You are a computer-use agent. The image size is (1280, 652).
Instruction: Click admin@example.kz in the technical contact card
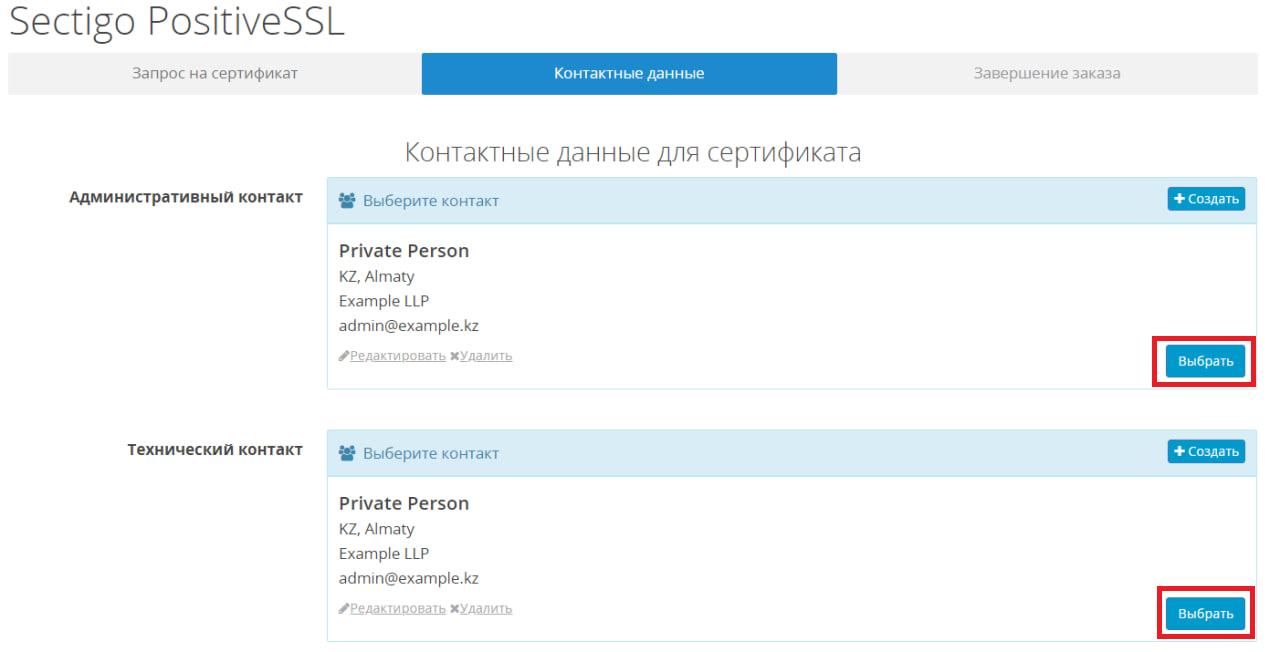409,578
